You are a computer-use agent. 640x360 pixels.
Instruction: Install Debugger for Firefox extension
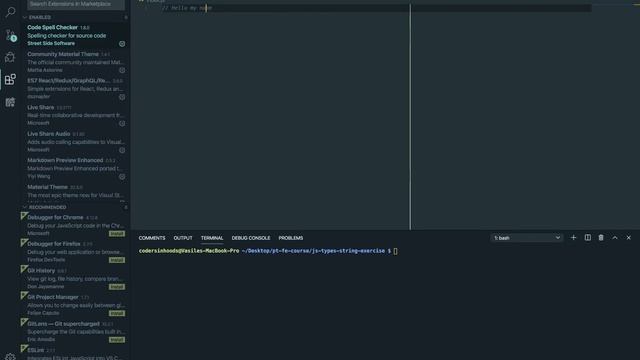117,260
